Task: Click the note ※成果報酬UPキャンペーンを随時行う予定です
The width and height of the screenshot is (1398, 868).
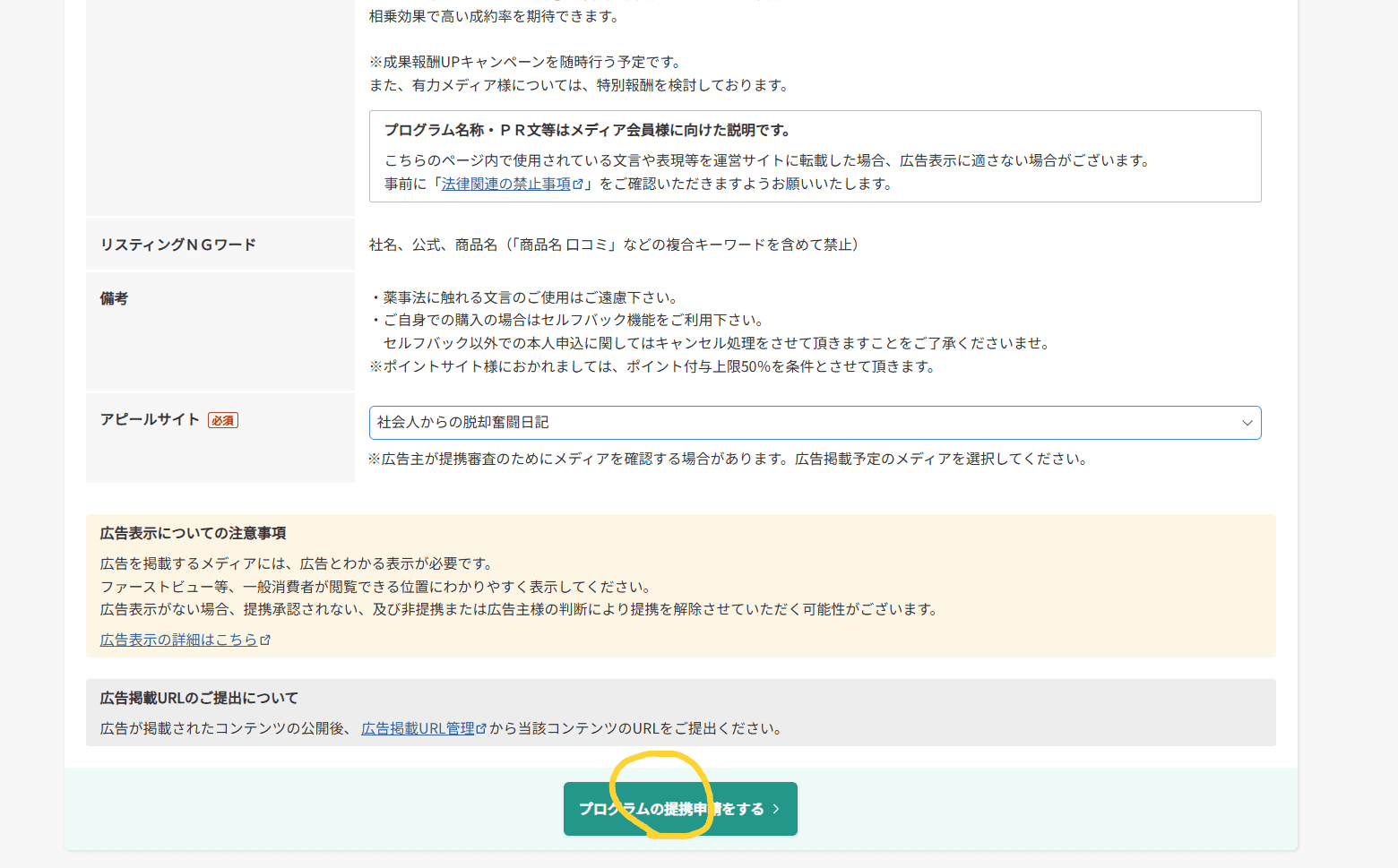Action: click(527, 62)
